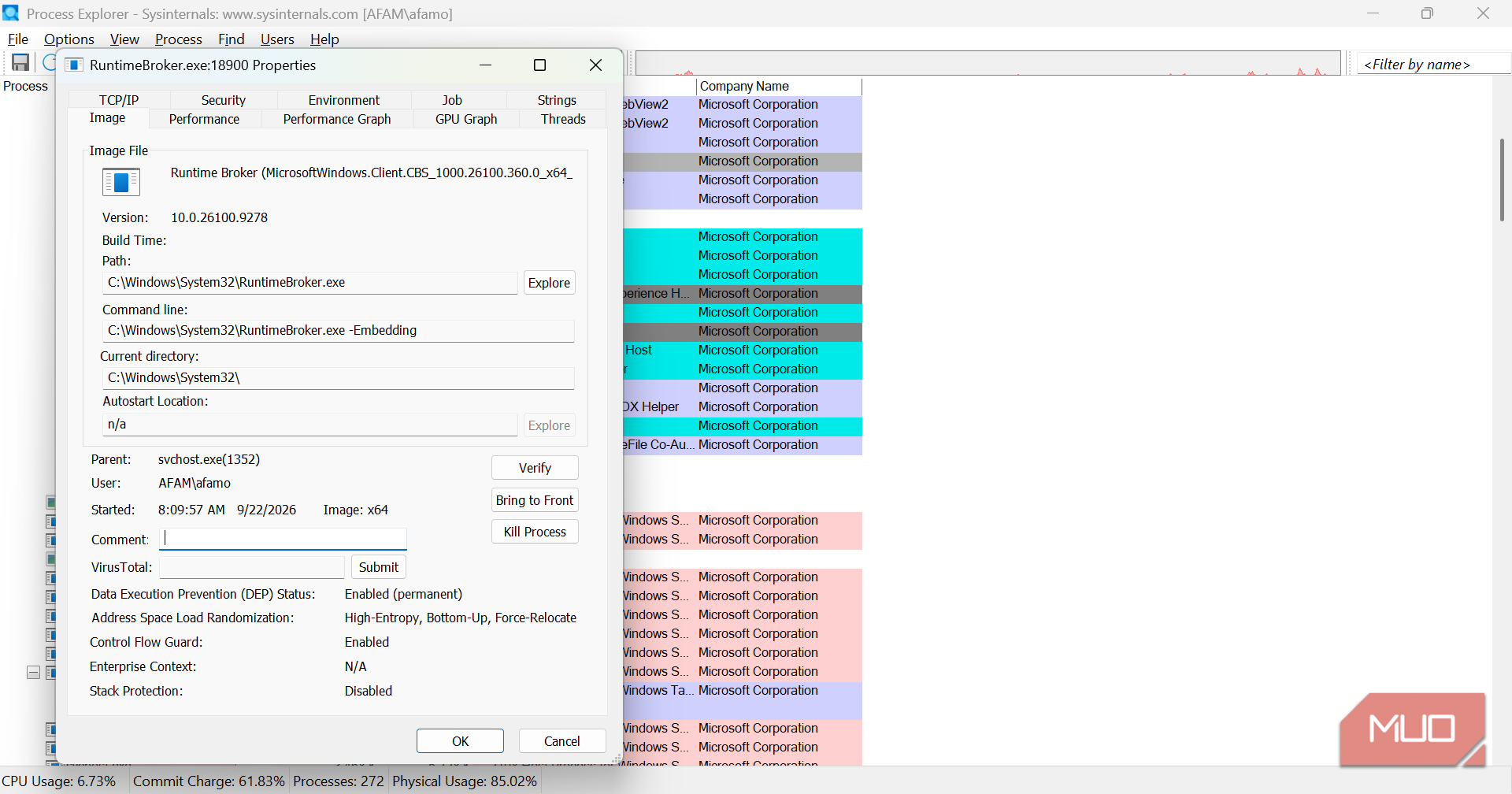Click 'Commit Charge: 61.83%' in status bar
1512x794 pixels.
[x=209, y=781]
